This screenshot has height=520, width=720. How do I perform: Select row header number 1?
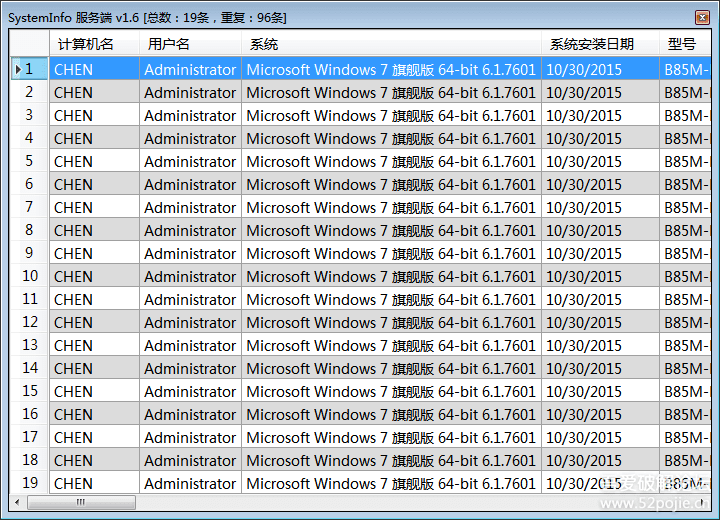click(29, 69)
